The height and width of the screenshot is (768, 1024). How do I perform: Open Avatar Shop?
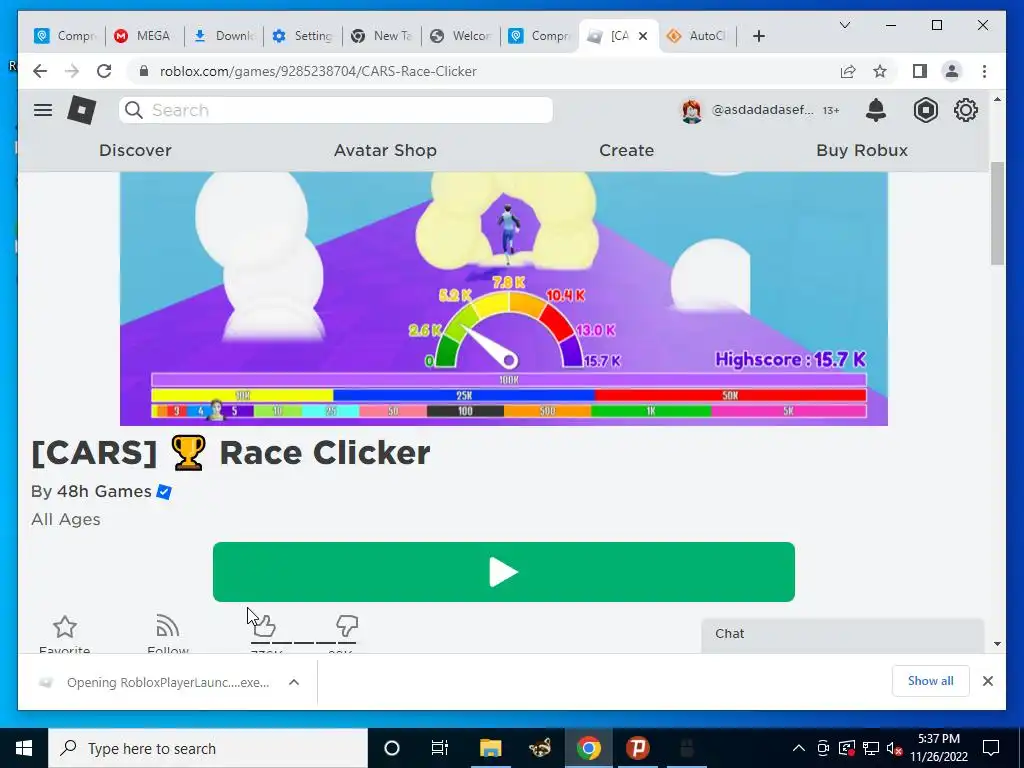point(385,150)
